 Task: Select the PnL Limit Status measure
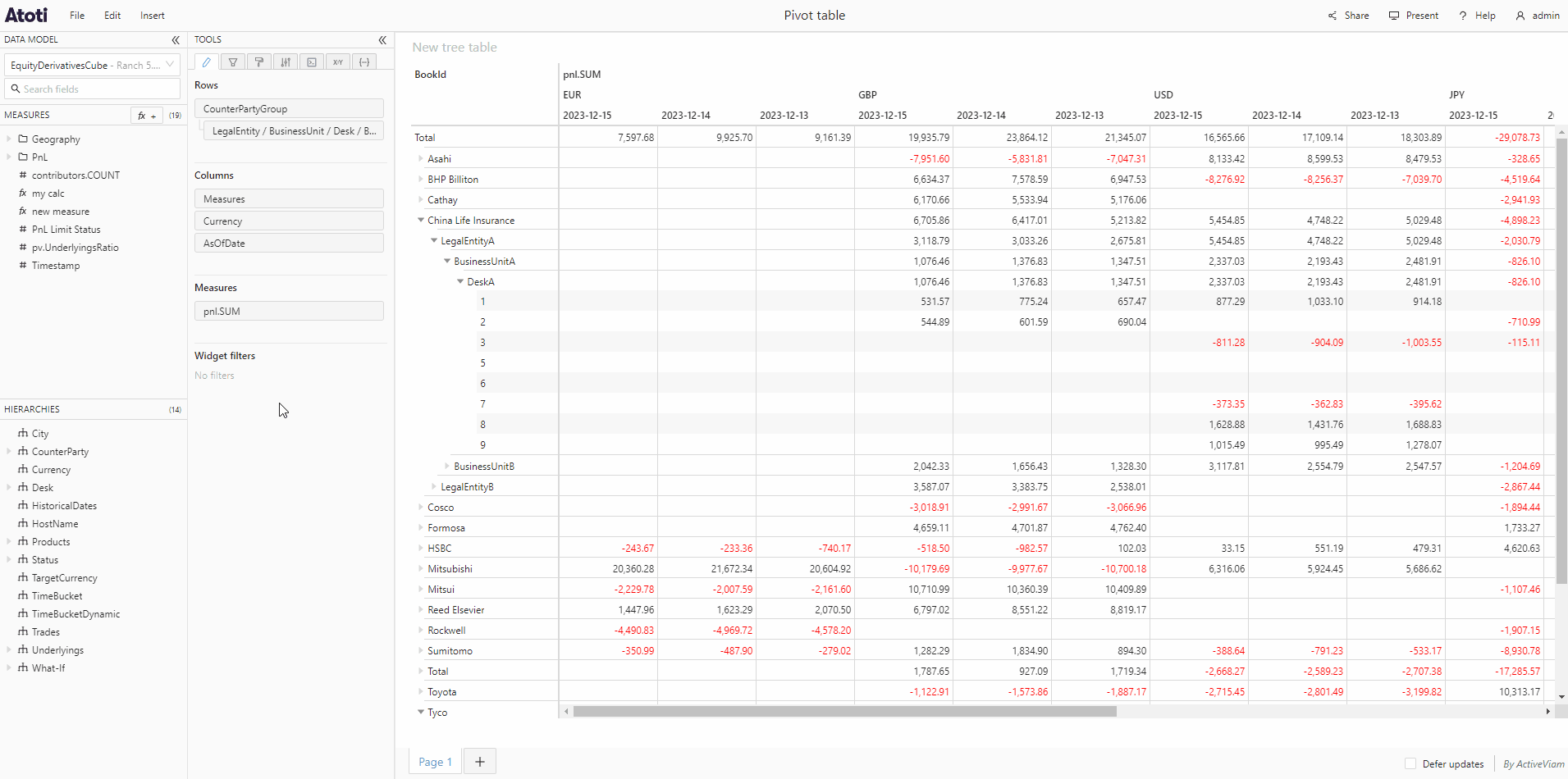tap(66, 230)
